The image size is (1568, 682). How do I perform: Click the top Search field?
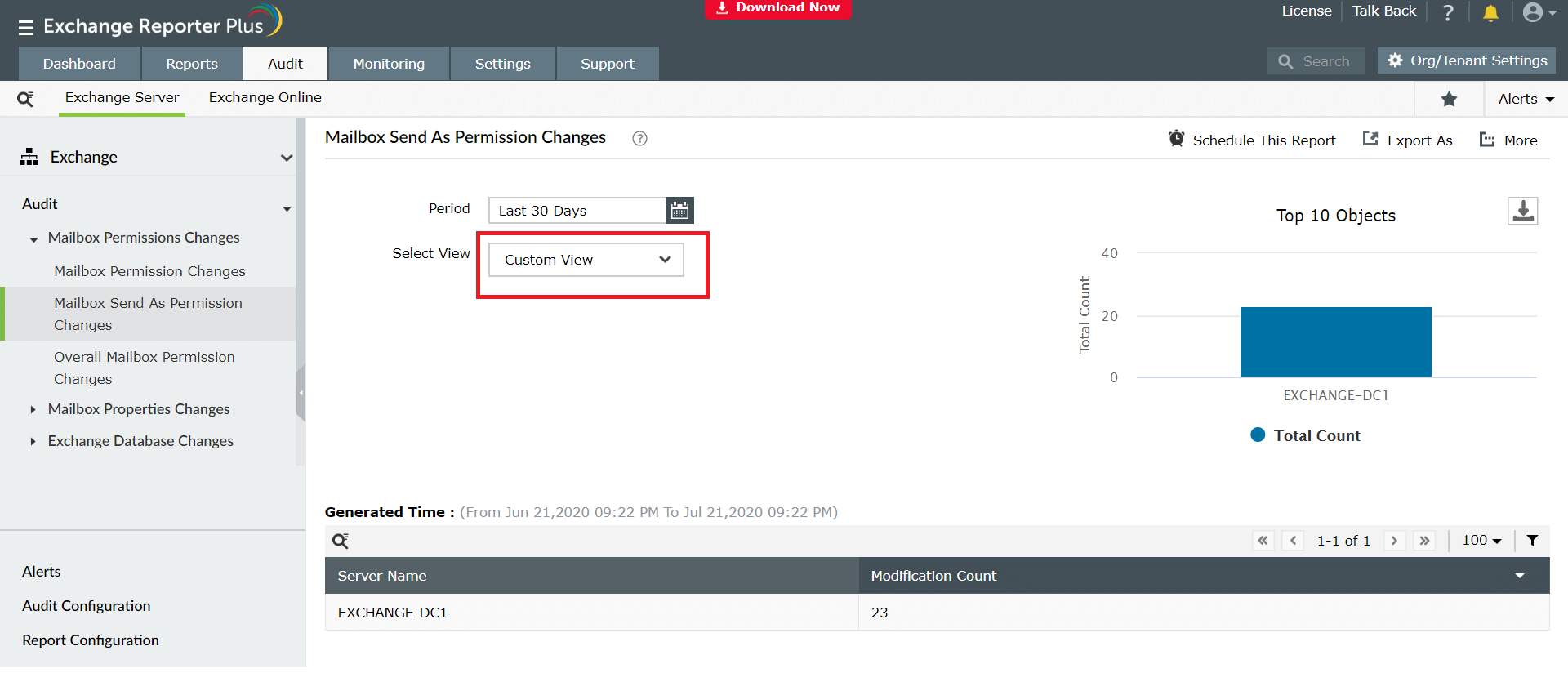(1316, 61)
